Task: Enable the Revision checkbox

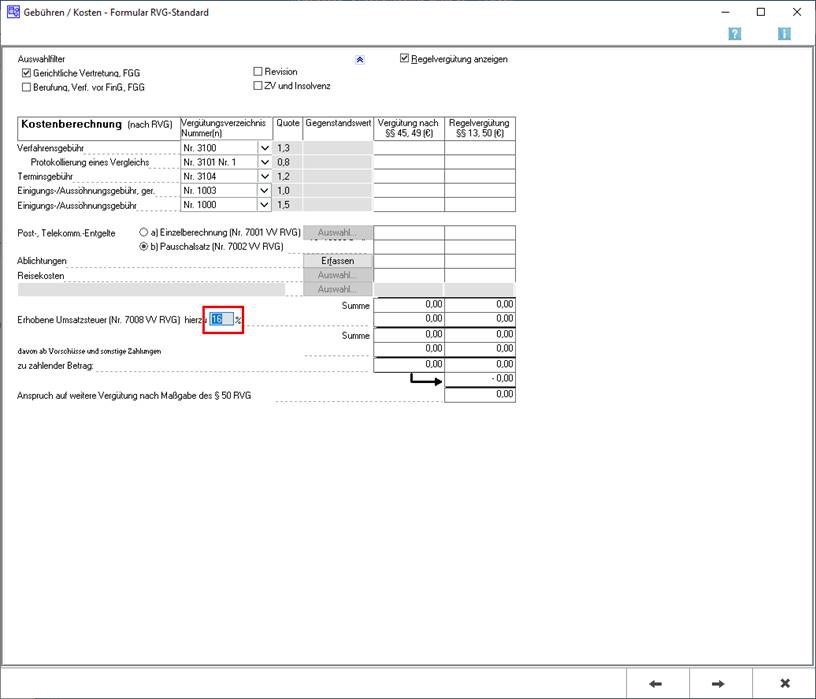Action: [258, 71]
